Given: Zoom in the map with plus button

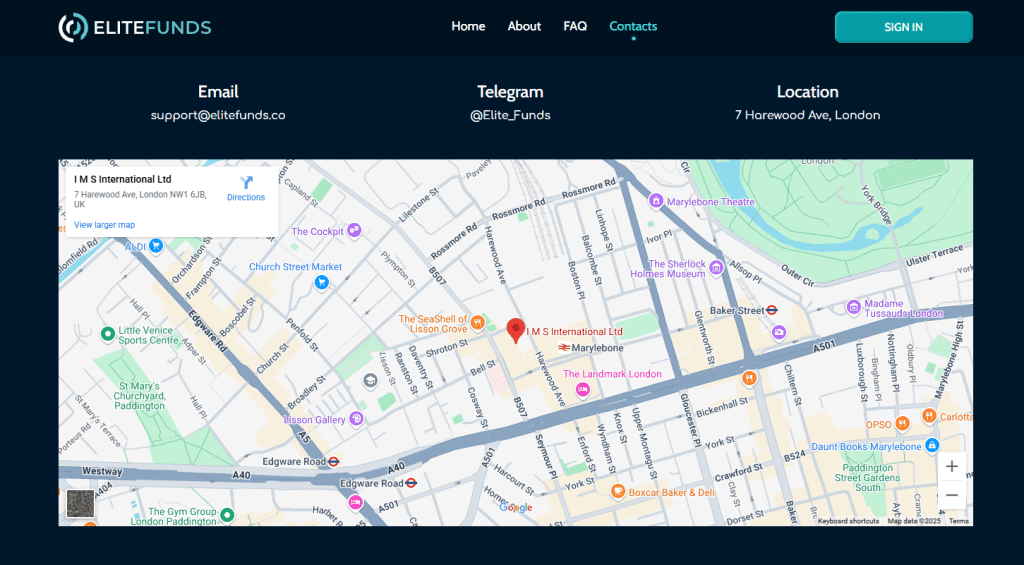Looking at the screenshot, I should [951, 466].
